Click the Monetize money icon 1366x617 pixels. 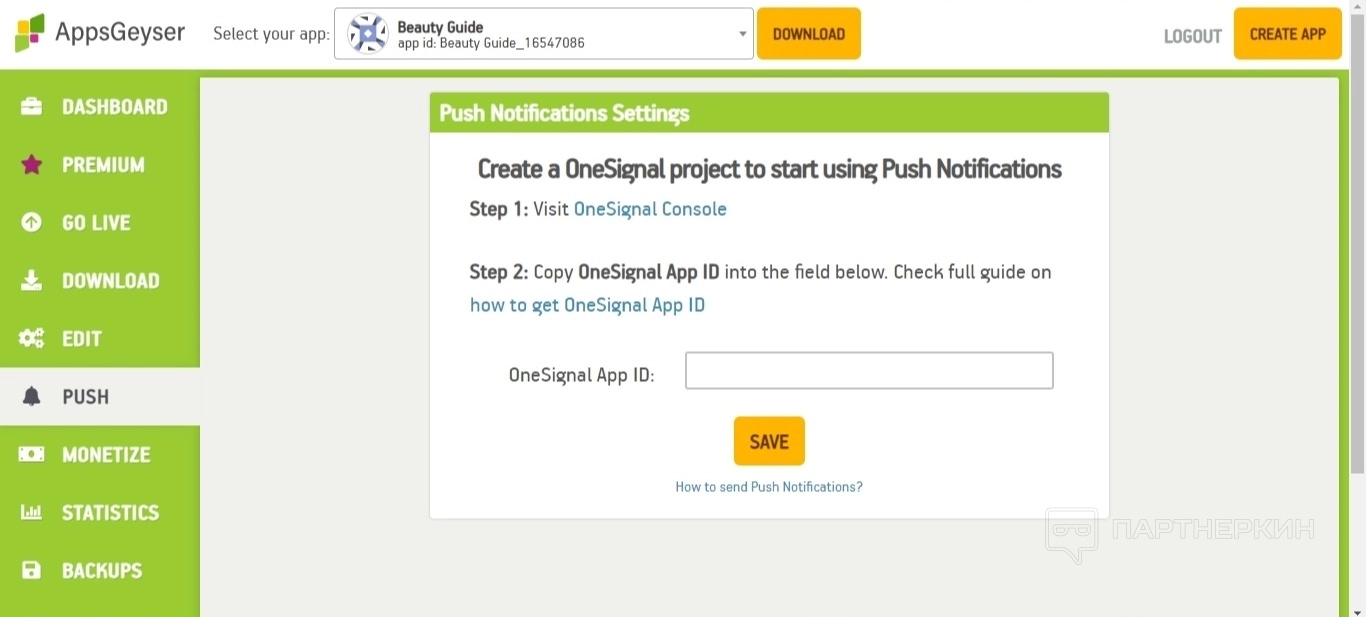(32, 455)
